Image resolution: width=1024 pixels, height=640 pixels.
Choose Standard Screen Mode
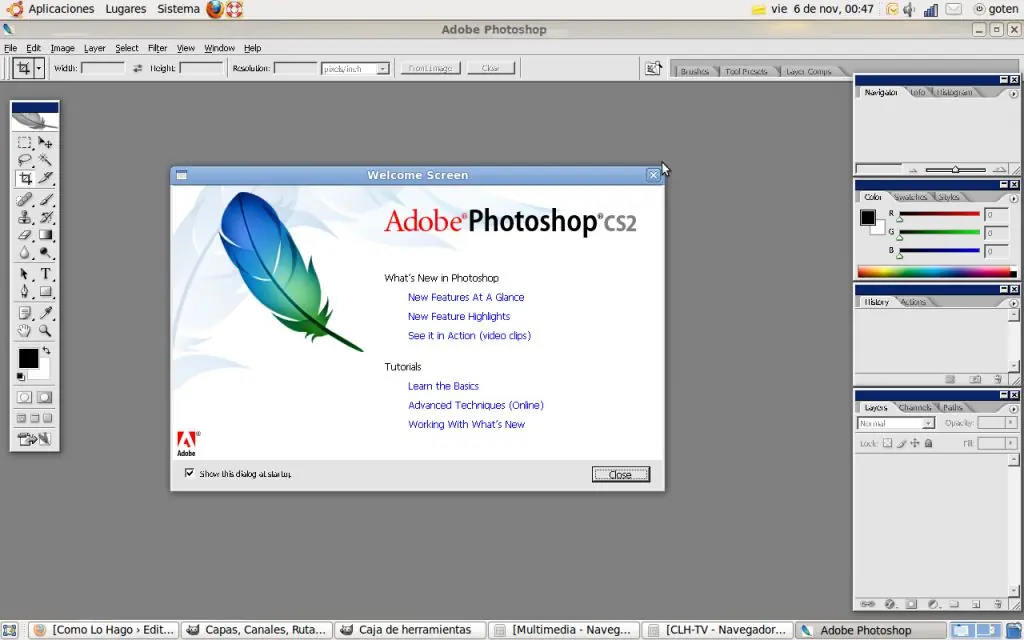coord(22,418)
